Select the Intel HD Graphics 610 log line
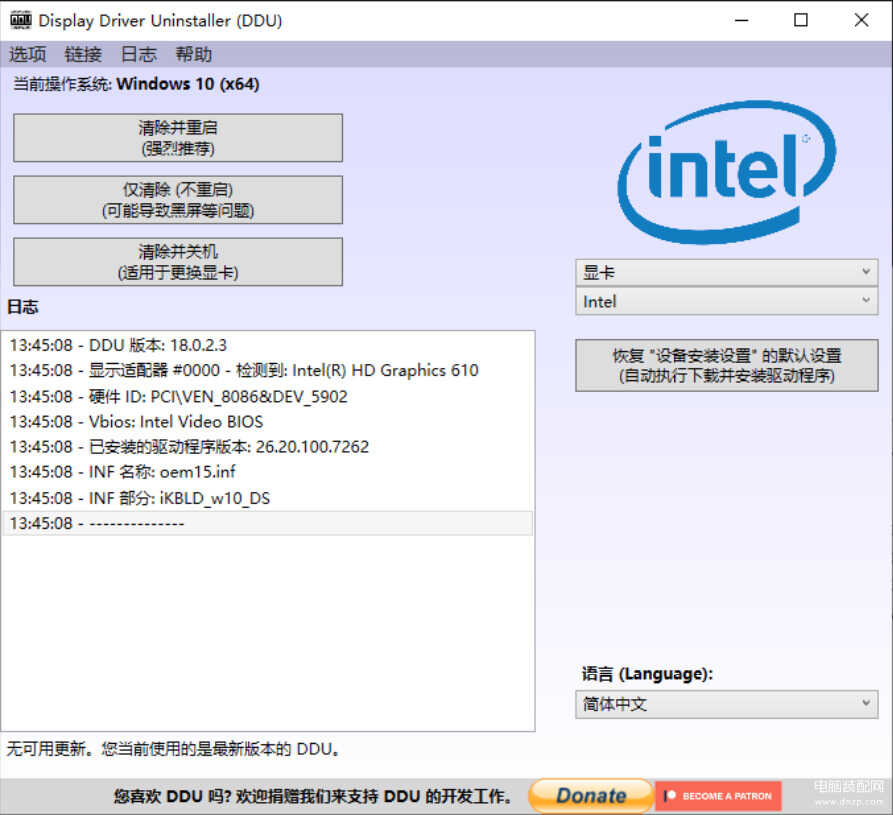Viewport: 894px width, 815px height. (x=244, y=370)
